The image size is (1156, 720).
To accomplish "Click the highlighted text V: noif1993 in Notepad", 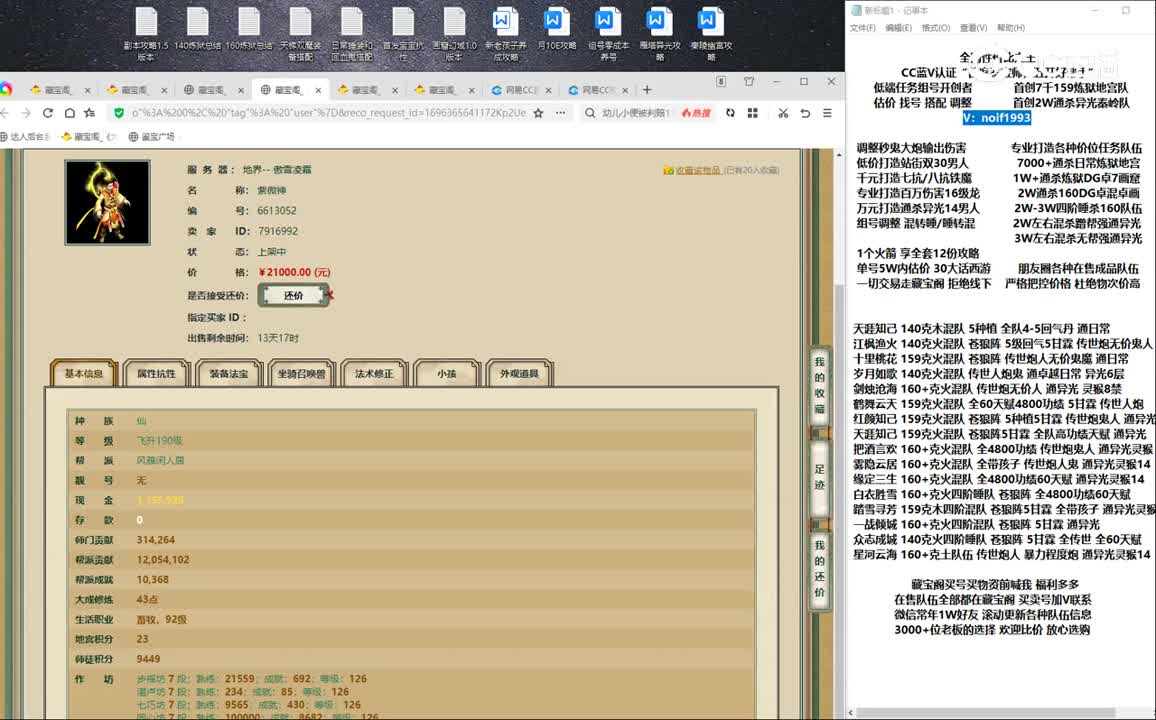I will 997,118.
